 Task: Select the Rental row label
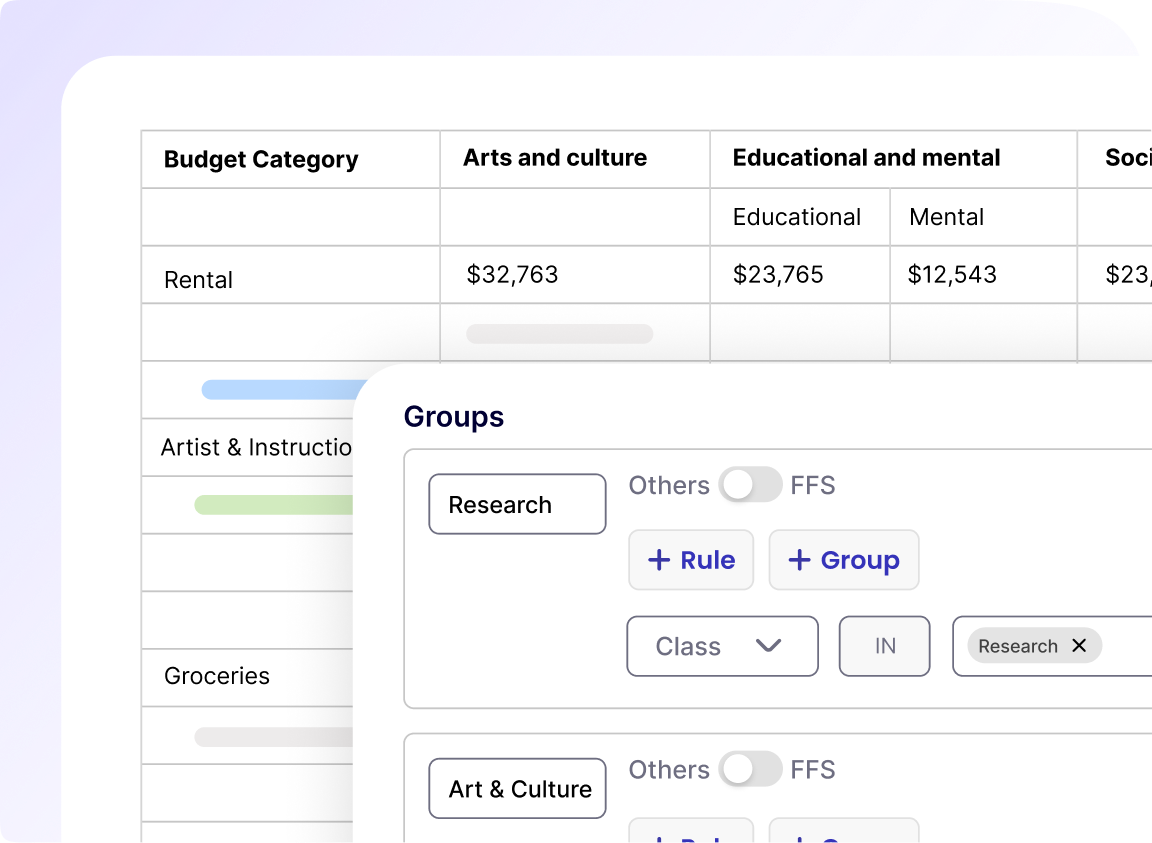198,279
